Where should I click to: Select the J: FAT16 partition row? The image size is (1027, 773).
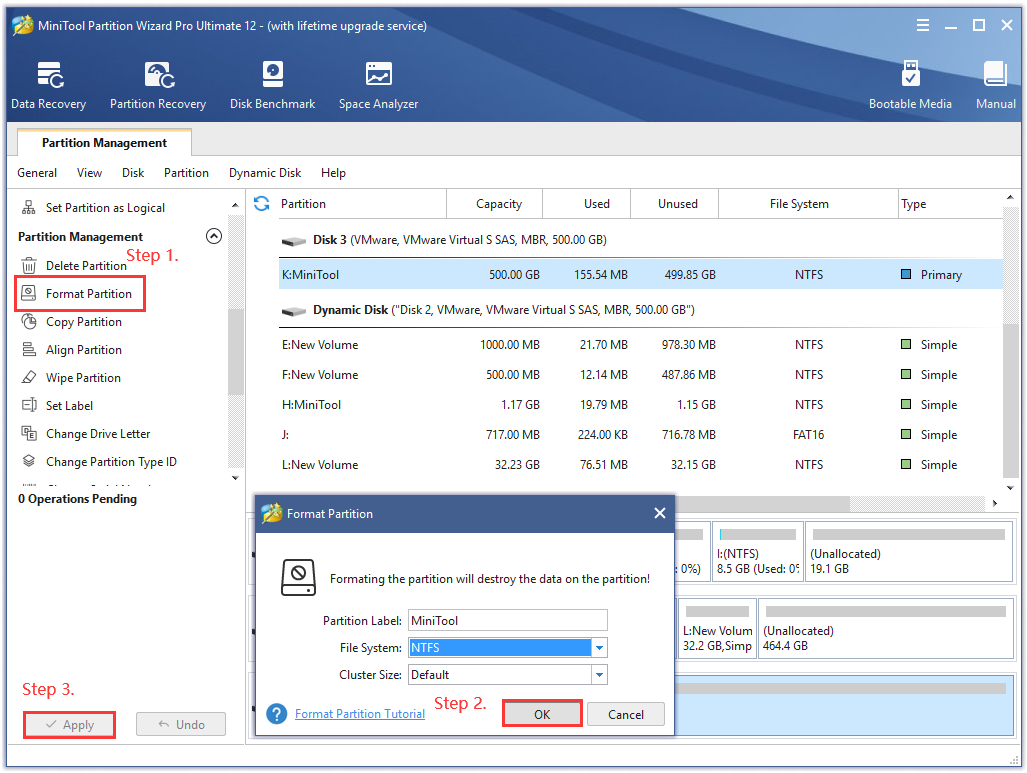(x=641, y=435)
